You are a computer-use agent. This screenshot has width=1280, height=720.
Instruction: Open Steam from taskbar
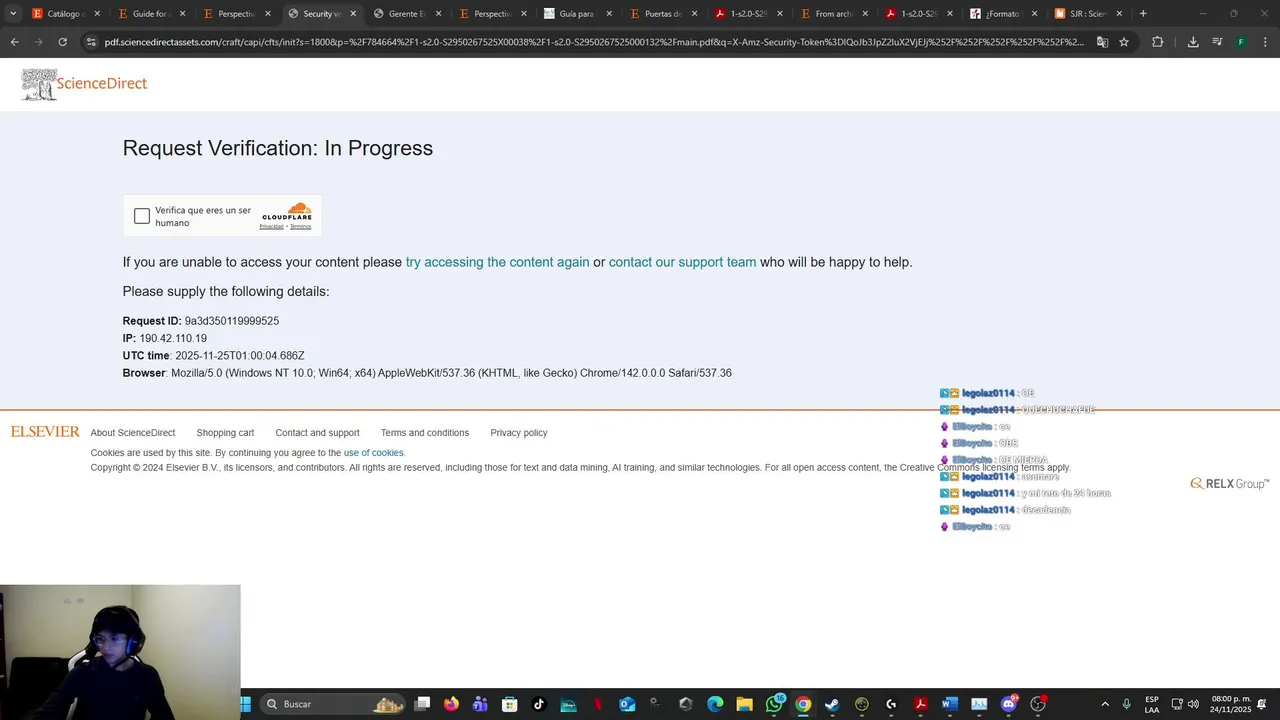(832, 704)
